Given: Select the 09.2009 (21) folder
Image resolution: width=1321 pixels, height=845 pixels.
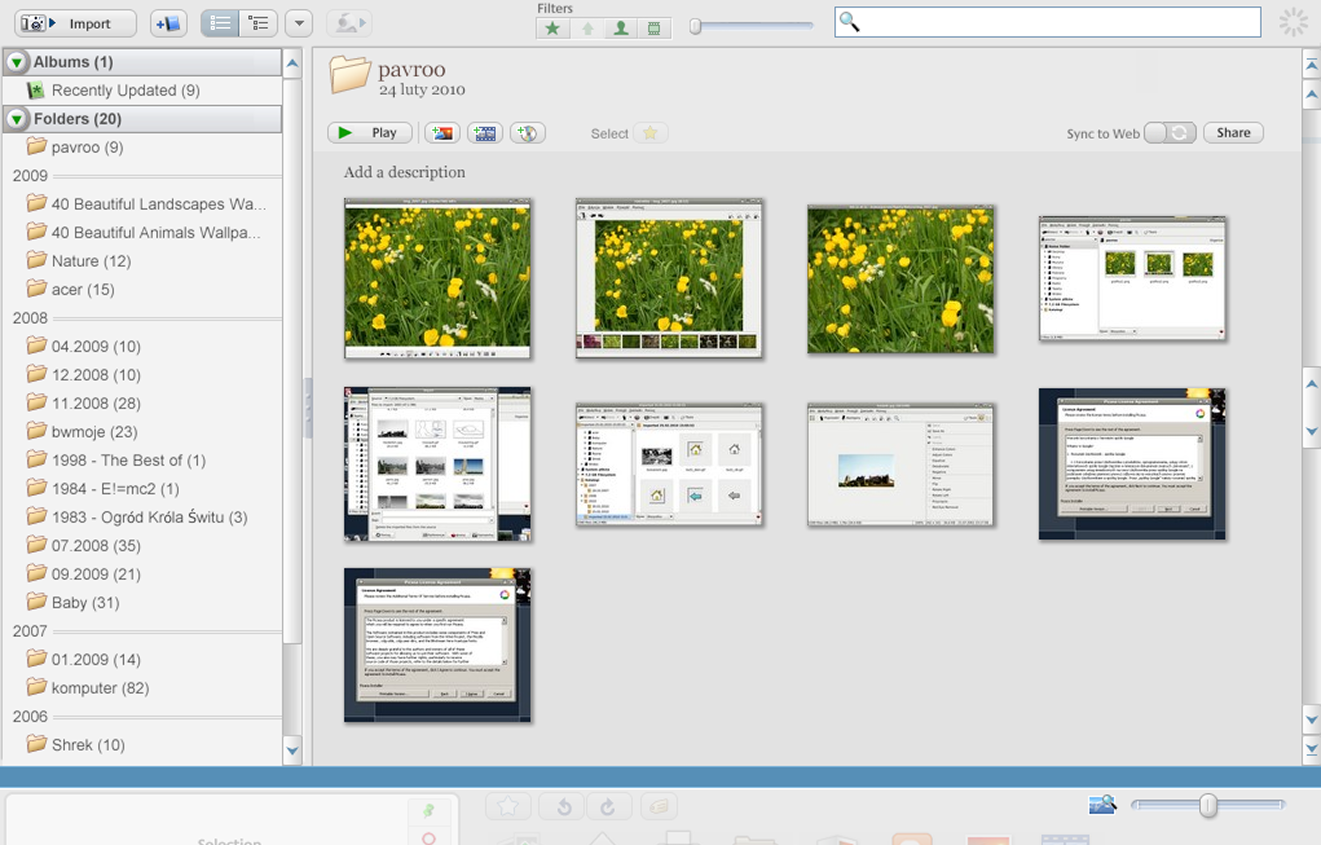Looking at the screenshot, I should tap(96, 574).
